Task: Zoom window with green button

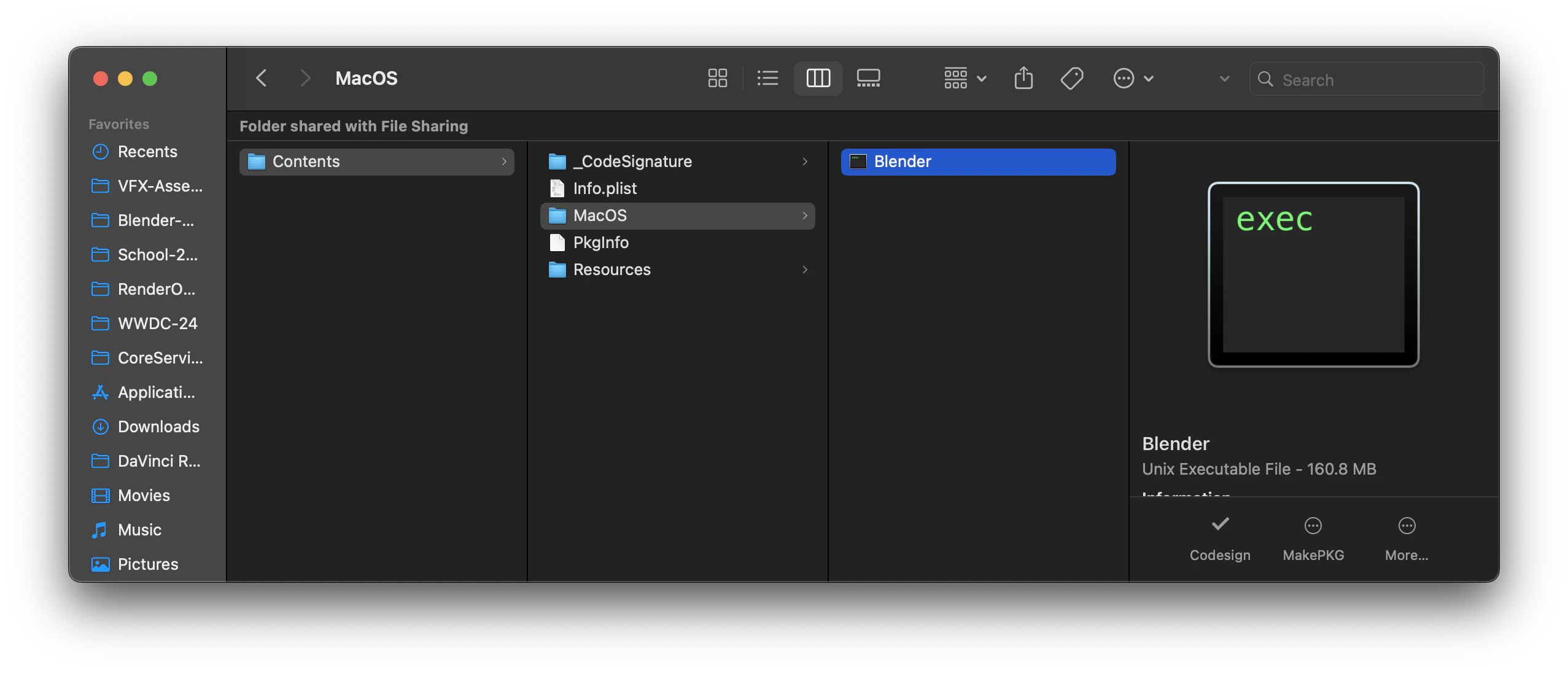Action: [x=150, y=79]
